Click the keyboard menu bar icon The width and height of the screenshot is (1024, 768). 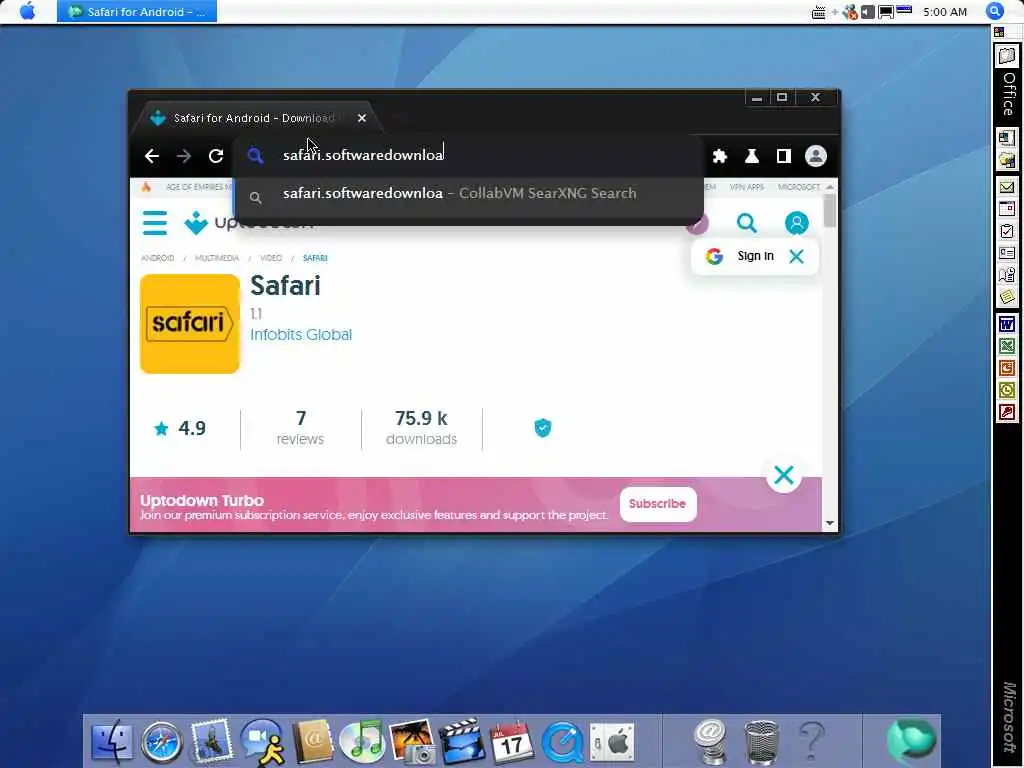pyautogui.click(x=818, y=12)
